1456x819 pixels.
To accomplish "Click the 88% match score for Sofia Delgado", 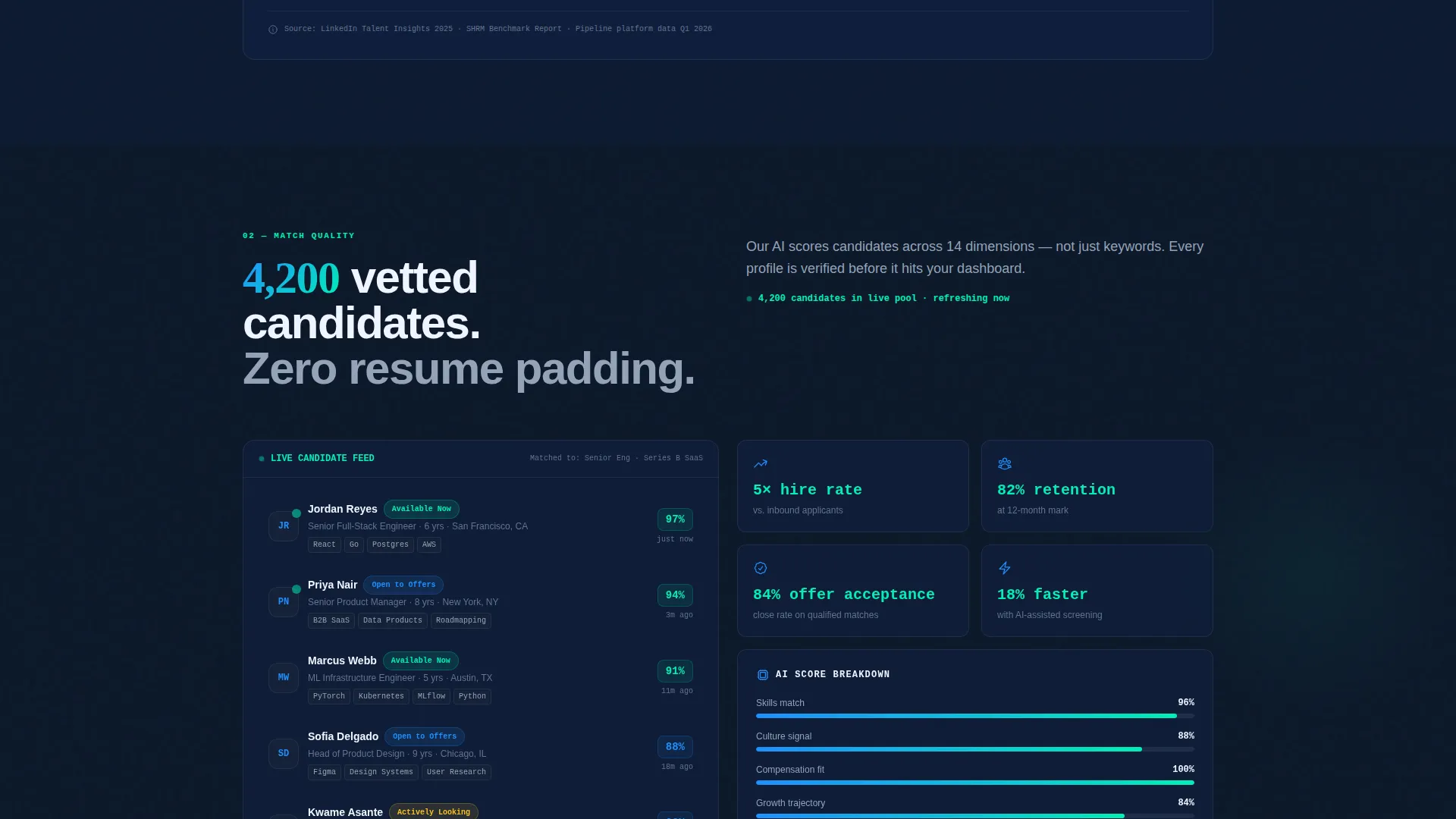I will point(675,747).
